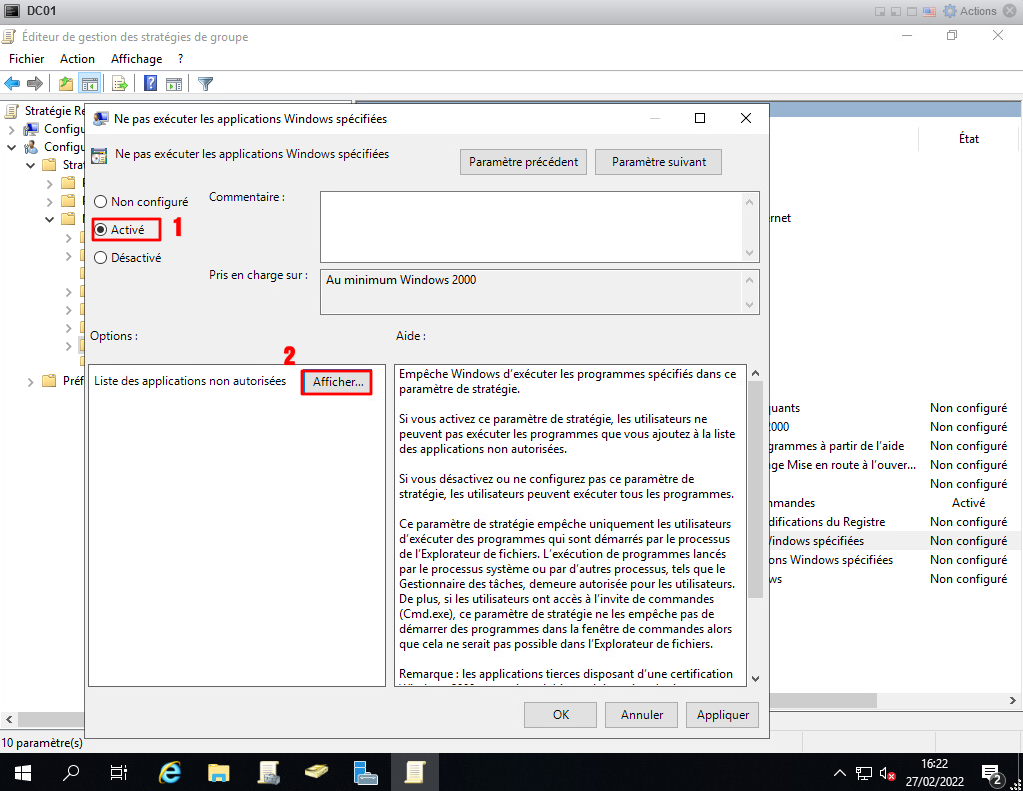The width and height of the screenshot is (1023, 791).
Task: Click the Back arrow in the toolbar
Action: tap(13, 84)
